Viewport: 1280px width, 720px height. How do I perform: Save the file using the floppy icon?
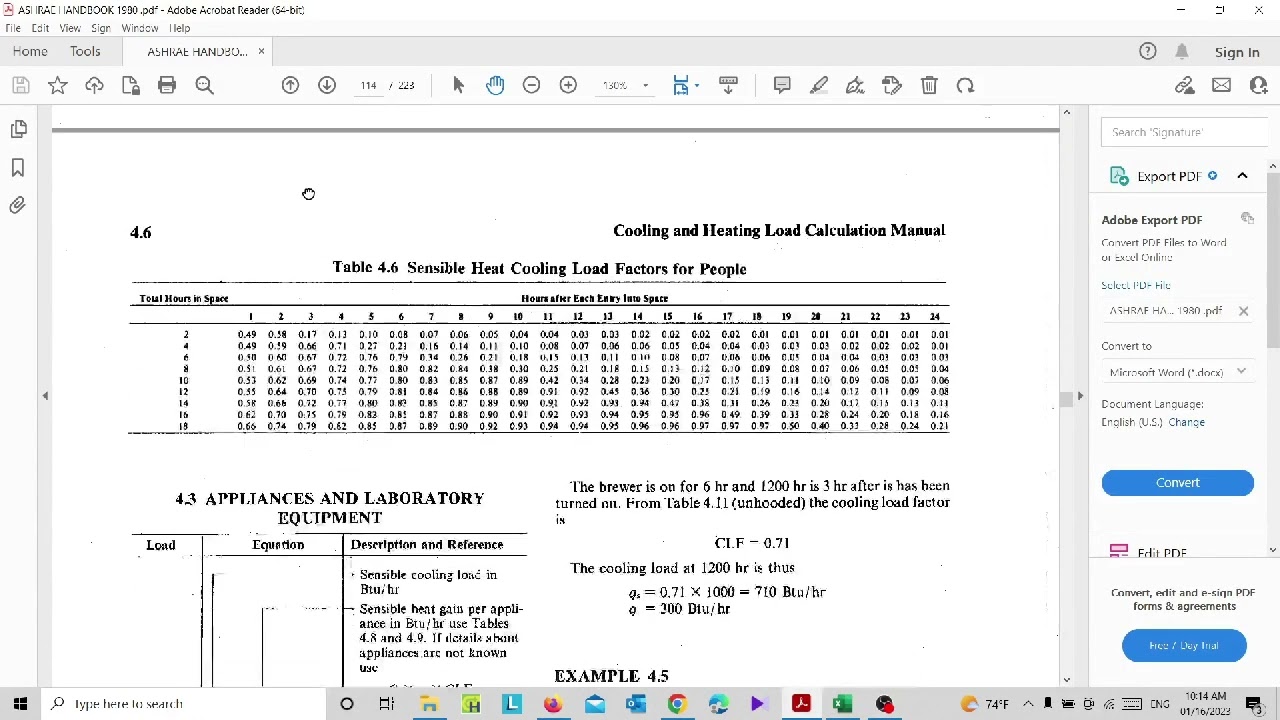pyautogui.click(x=21, y=86)
